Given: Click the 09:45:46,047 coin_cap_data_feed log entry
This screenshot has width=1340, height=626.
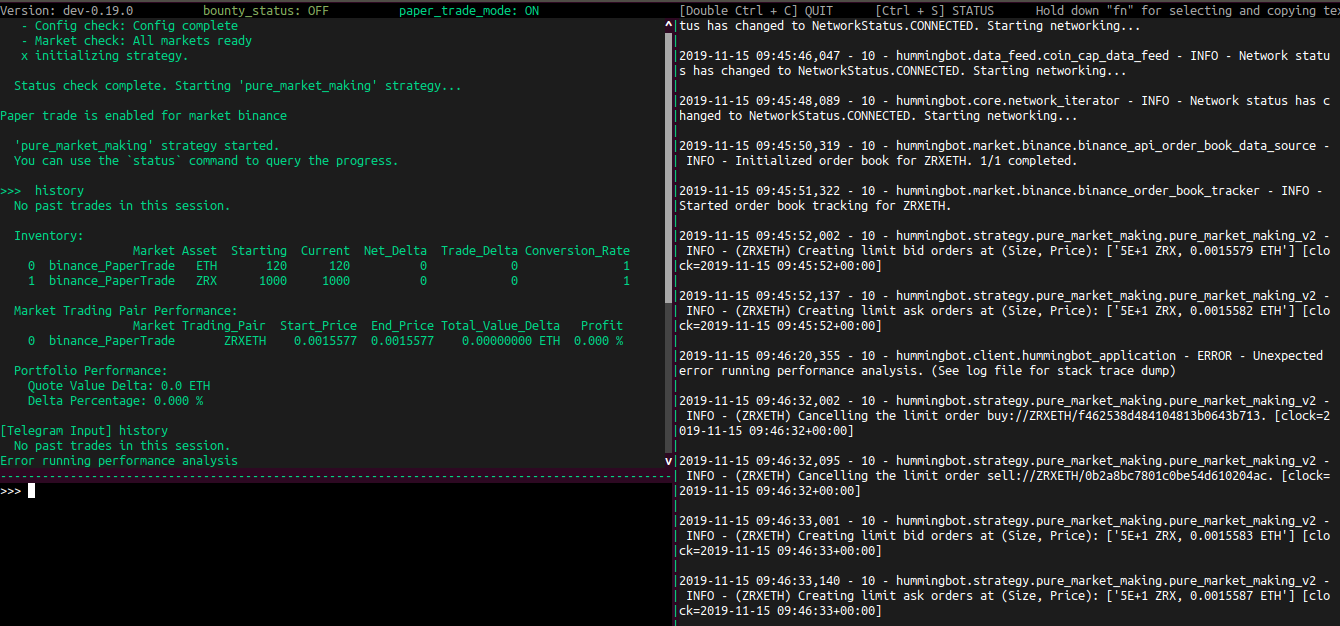Looking at the screenshot, I should pyautogui.click(x=1004, y=63).
